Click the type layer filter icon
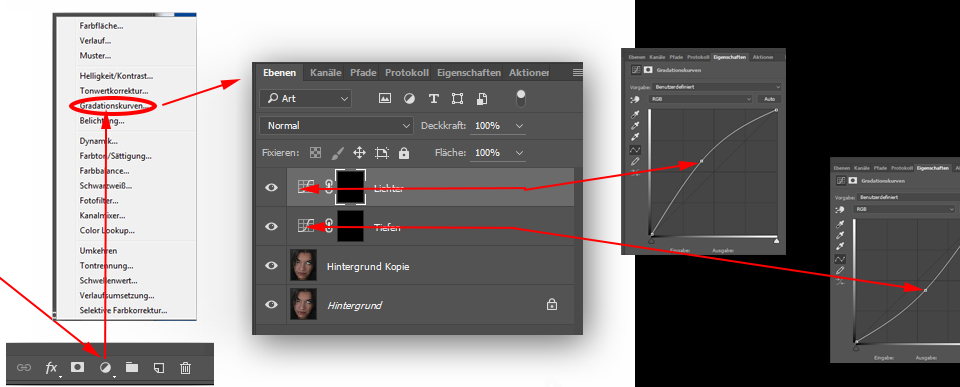 [x=433, y=98]
